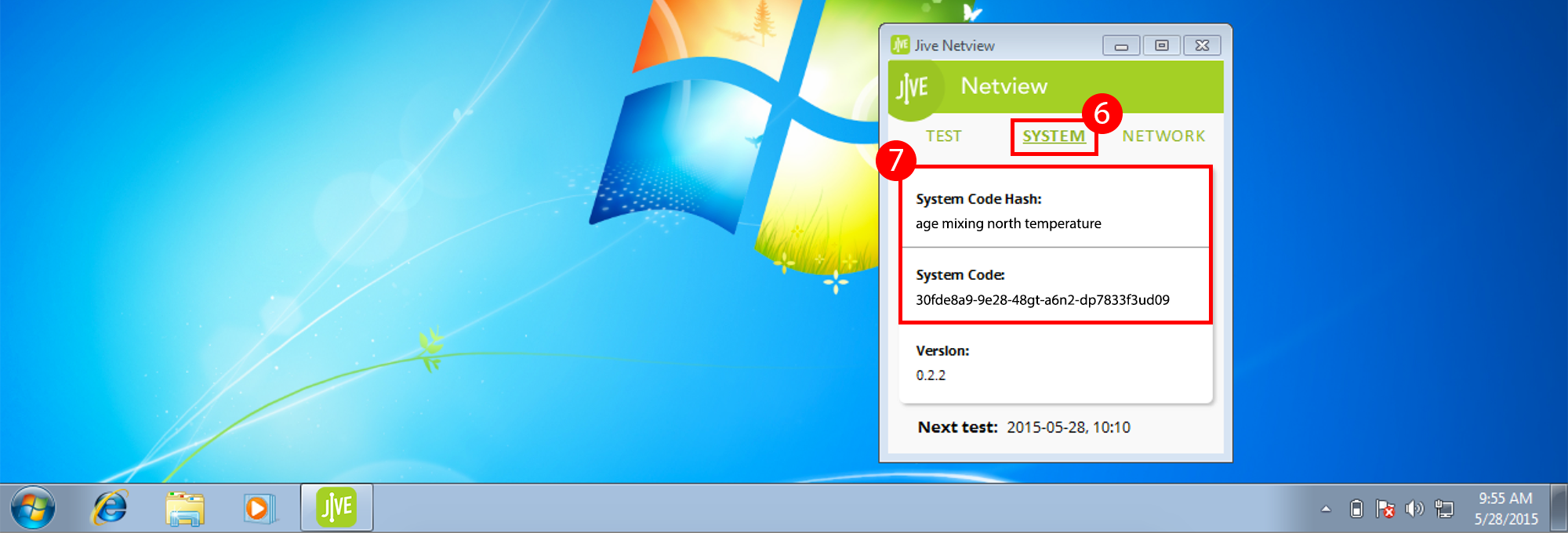Click the 'System Code Hash:' label

tap(978, 199)
